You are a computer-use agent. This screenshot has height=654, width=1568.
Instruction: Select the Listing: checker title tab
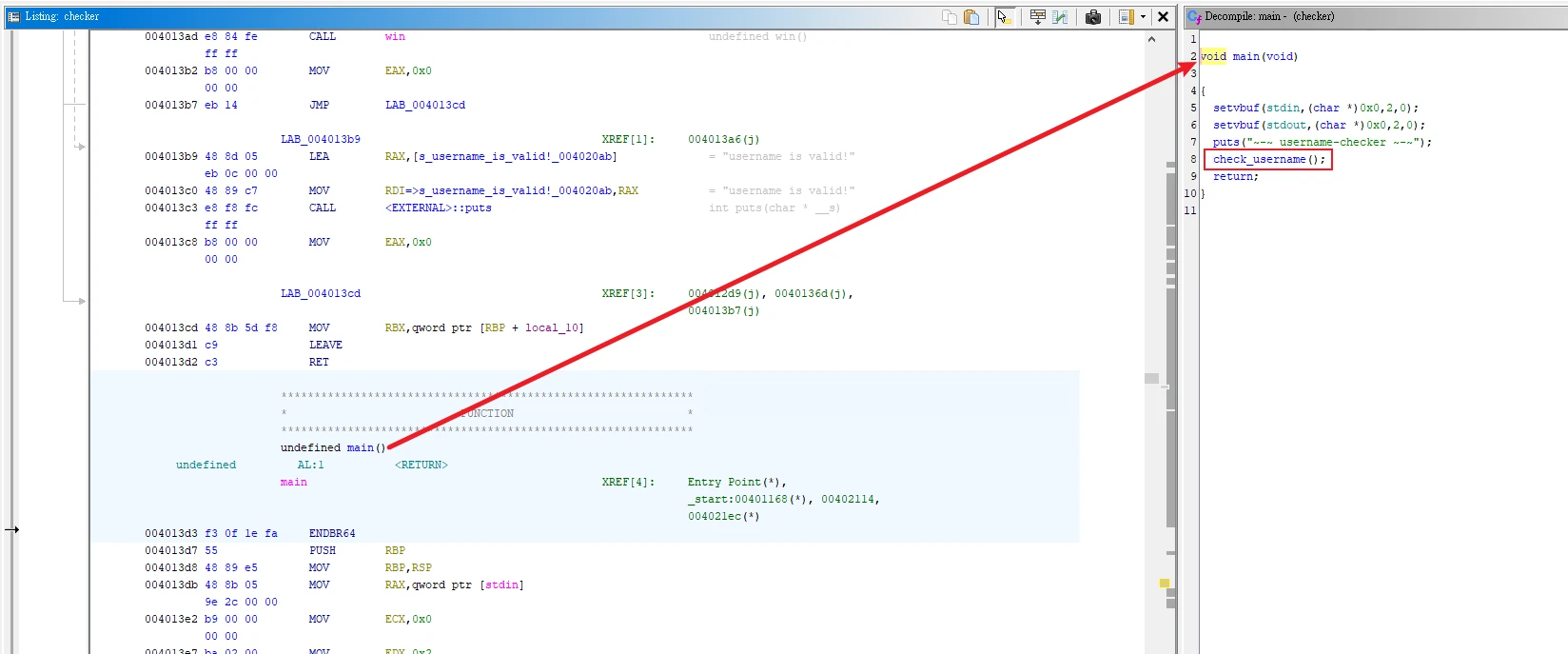pos(62,17)
